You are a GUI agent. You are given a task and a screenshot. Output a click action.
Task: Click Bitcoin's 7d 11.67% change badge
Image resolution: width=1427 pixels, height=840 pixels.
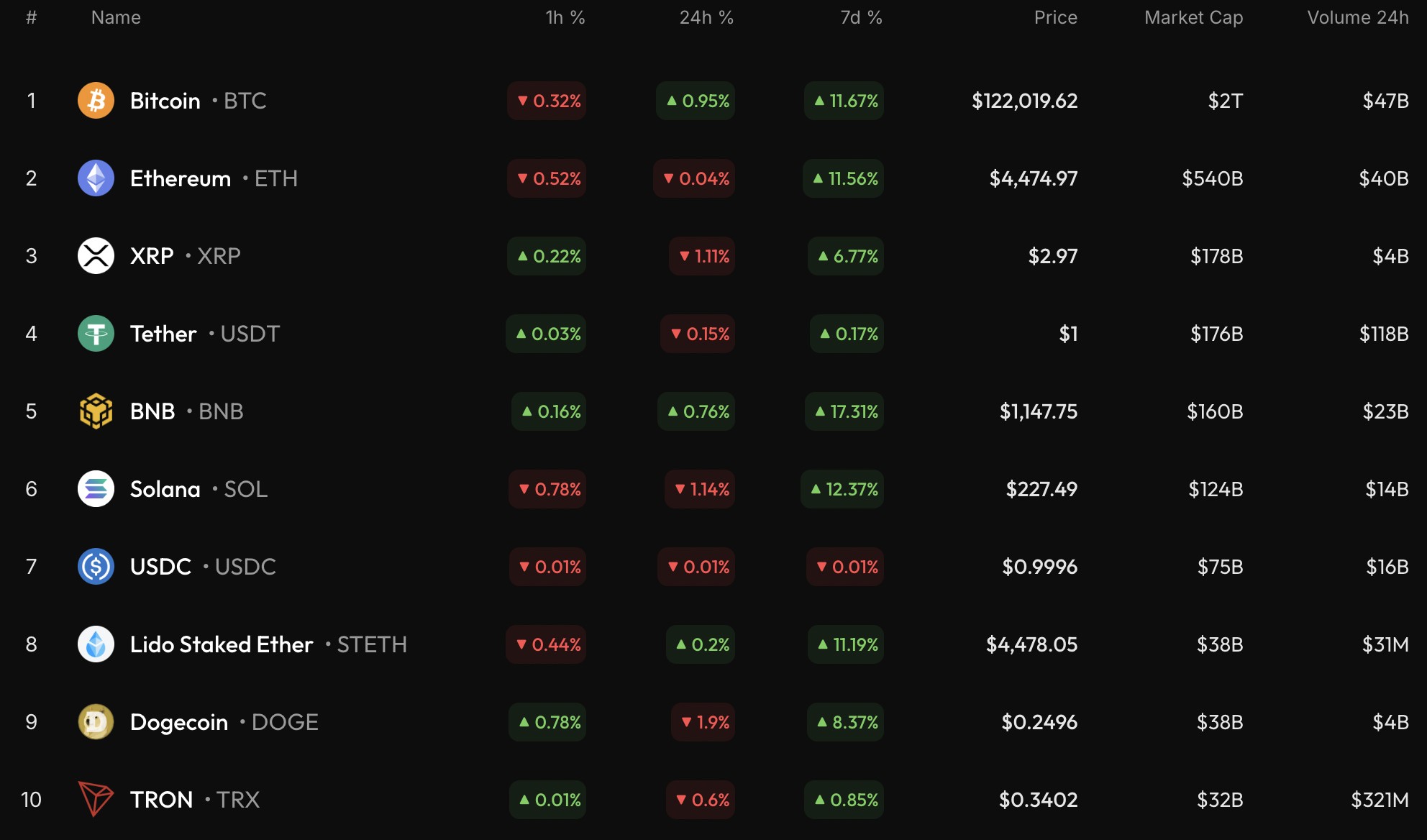[844, 101]
